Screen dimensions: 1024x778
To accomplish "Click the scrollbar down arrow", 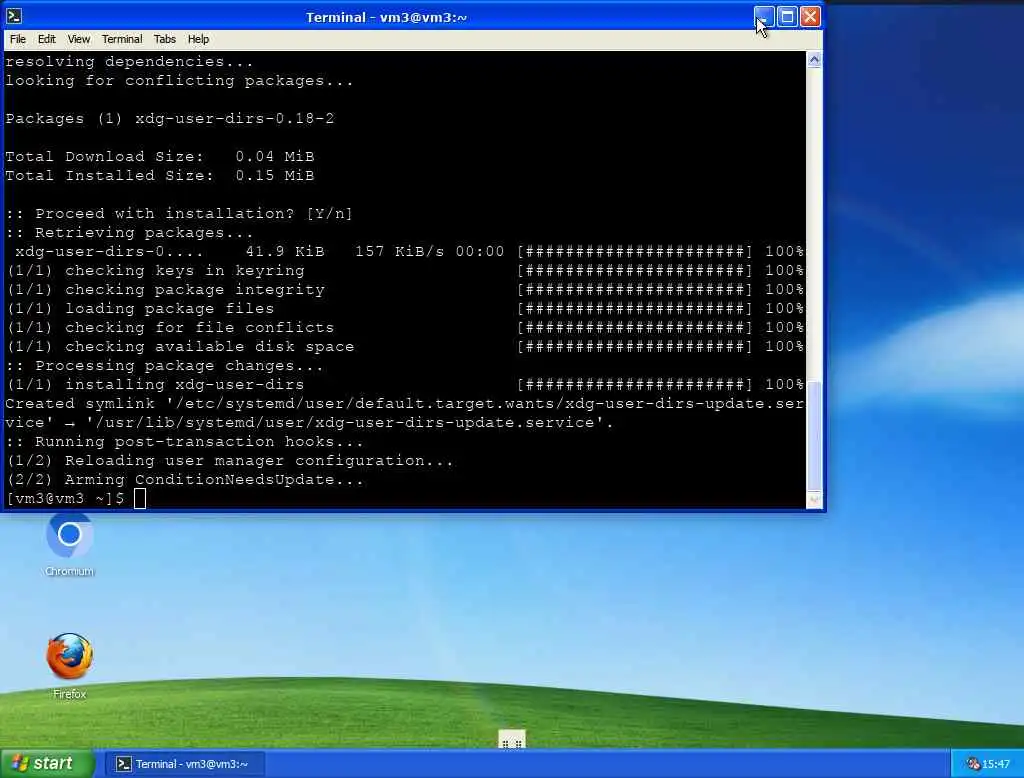I will click(x=814, y=500).
